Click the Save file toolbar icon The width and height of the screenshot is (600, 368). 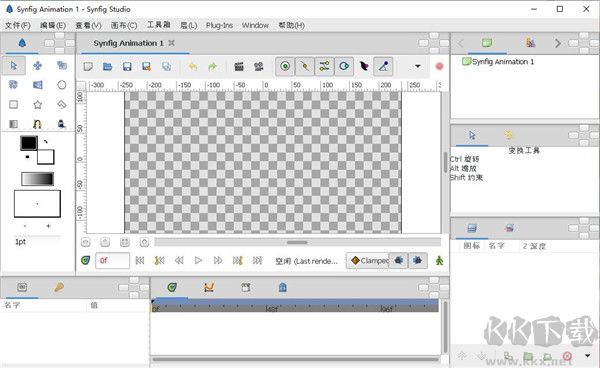(x=127, y=67)
